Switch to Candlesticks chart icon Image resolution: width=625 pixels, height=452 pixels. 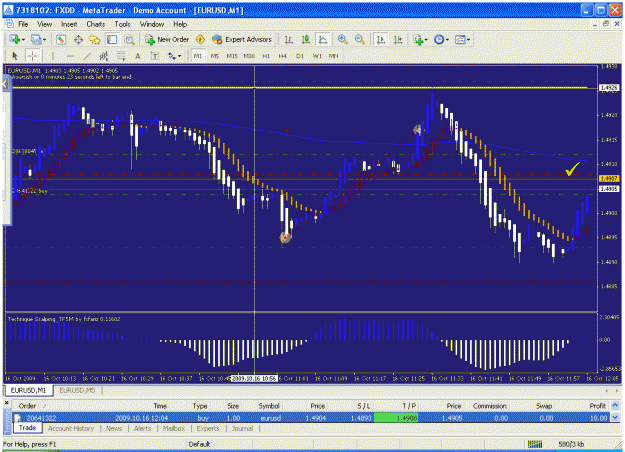(x=306, y=39)
